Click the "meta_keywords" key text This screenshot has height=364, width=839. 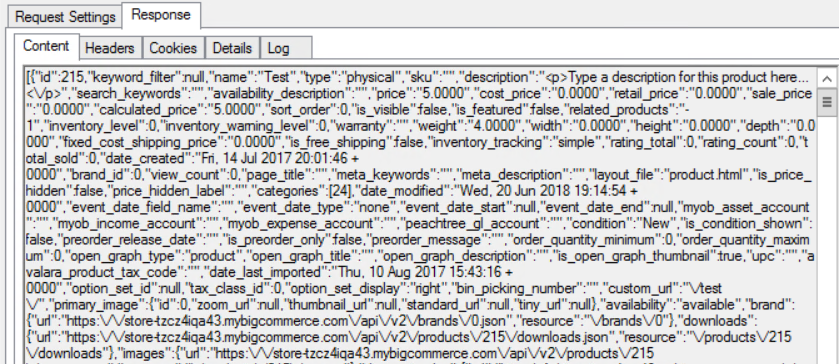[379, 175]
